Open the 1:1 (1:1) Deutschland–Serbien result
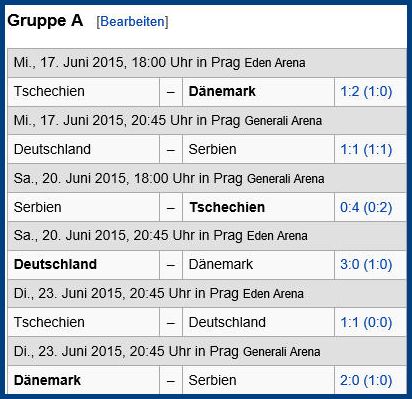This screenshot has height=399, width=412. pos(366,149)
